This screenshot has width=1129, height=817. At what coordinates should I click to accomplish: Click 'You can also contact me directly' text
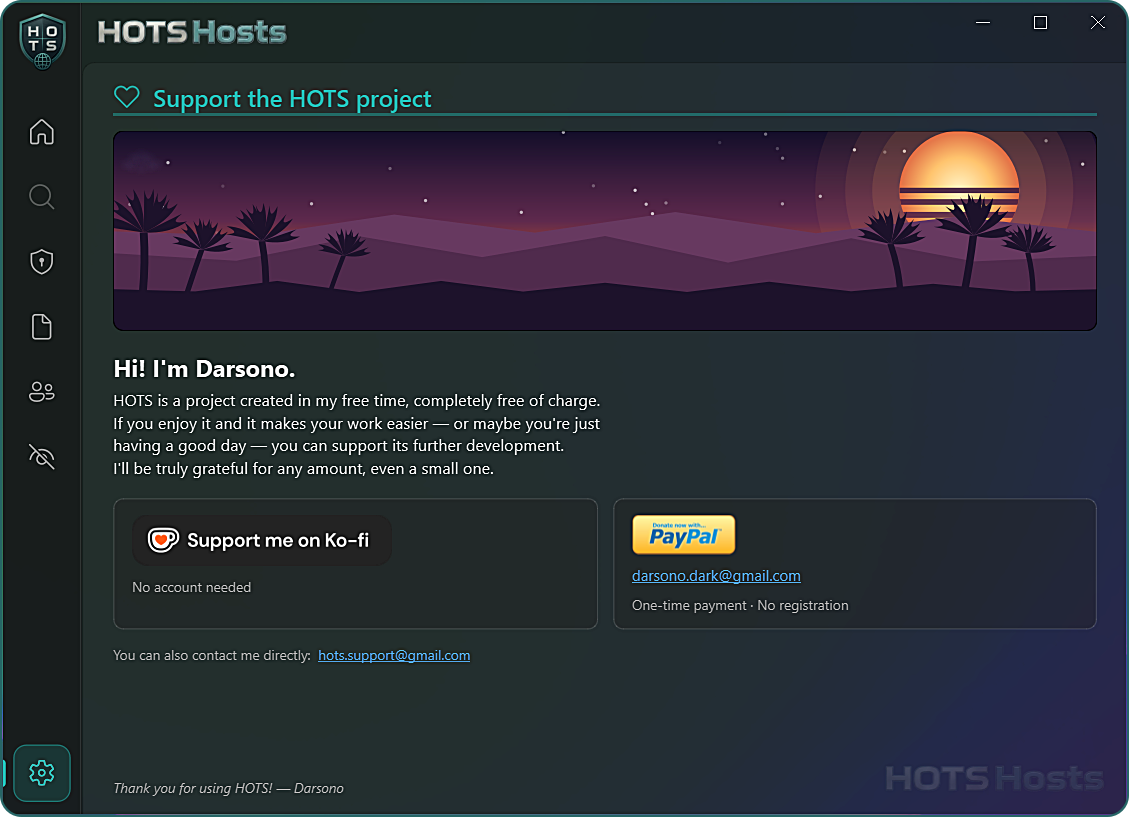coord(212,655)
